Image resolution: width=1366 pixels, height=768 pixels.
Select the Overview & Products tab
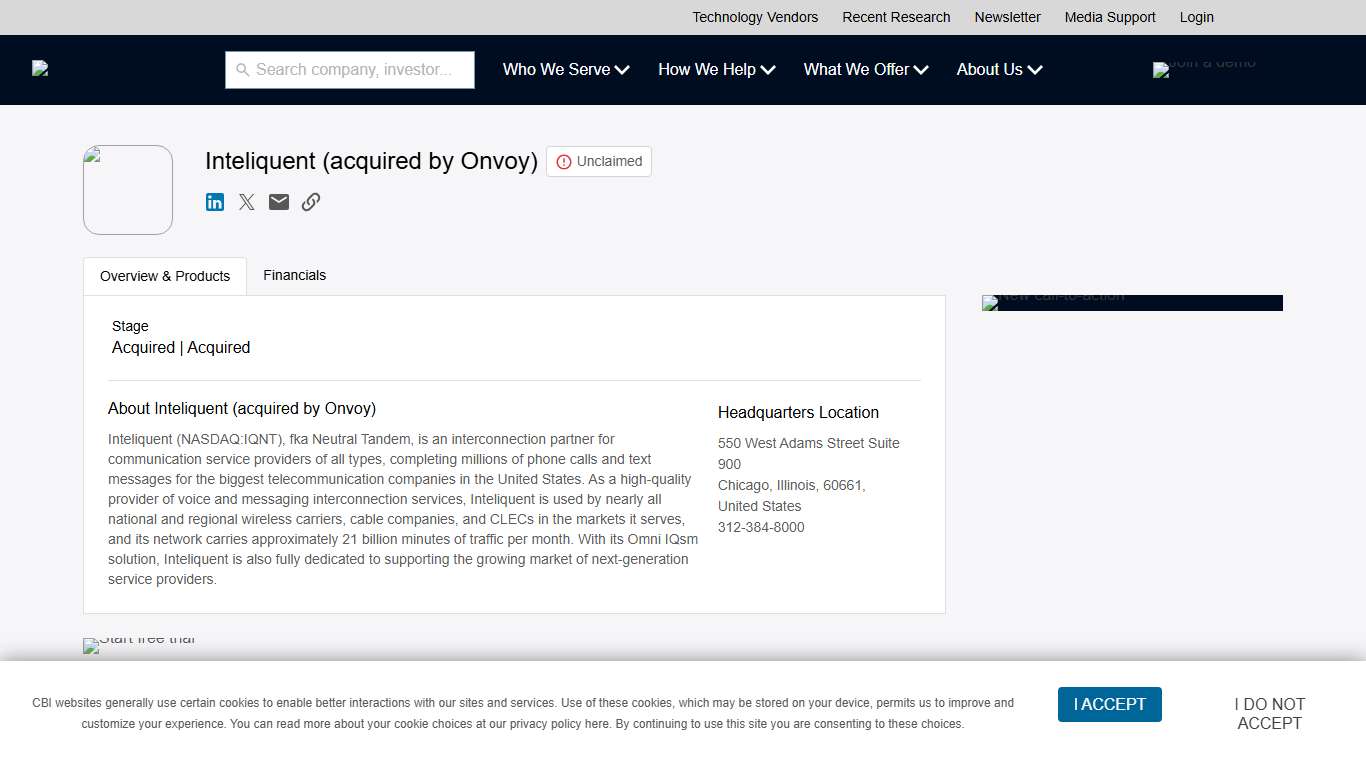pos(164,275)
